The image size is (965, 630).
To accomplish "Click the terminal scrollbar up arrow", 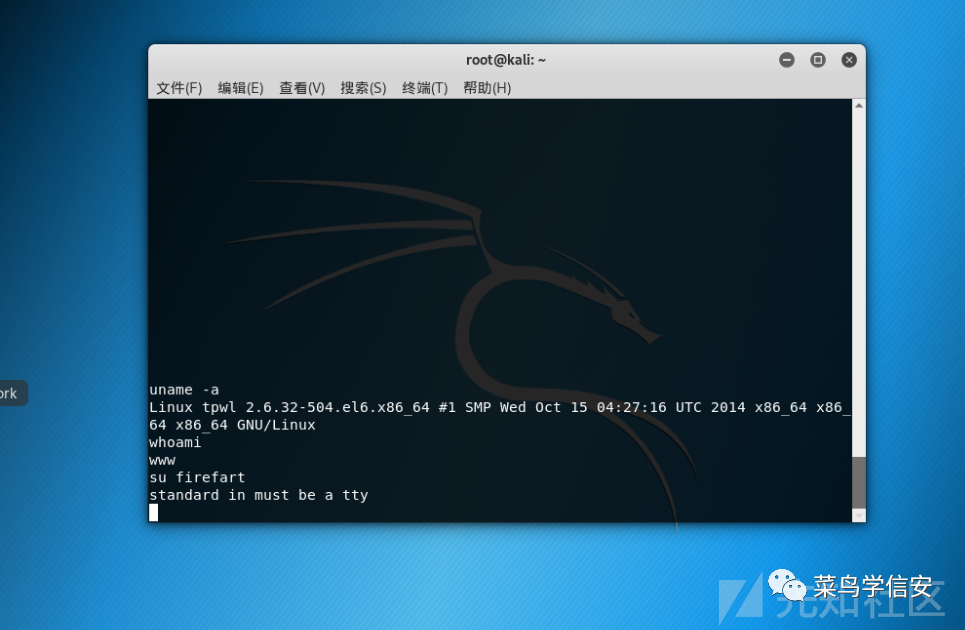I will click(x=859, y=106).
